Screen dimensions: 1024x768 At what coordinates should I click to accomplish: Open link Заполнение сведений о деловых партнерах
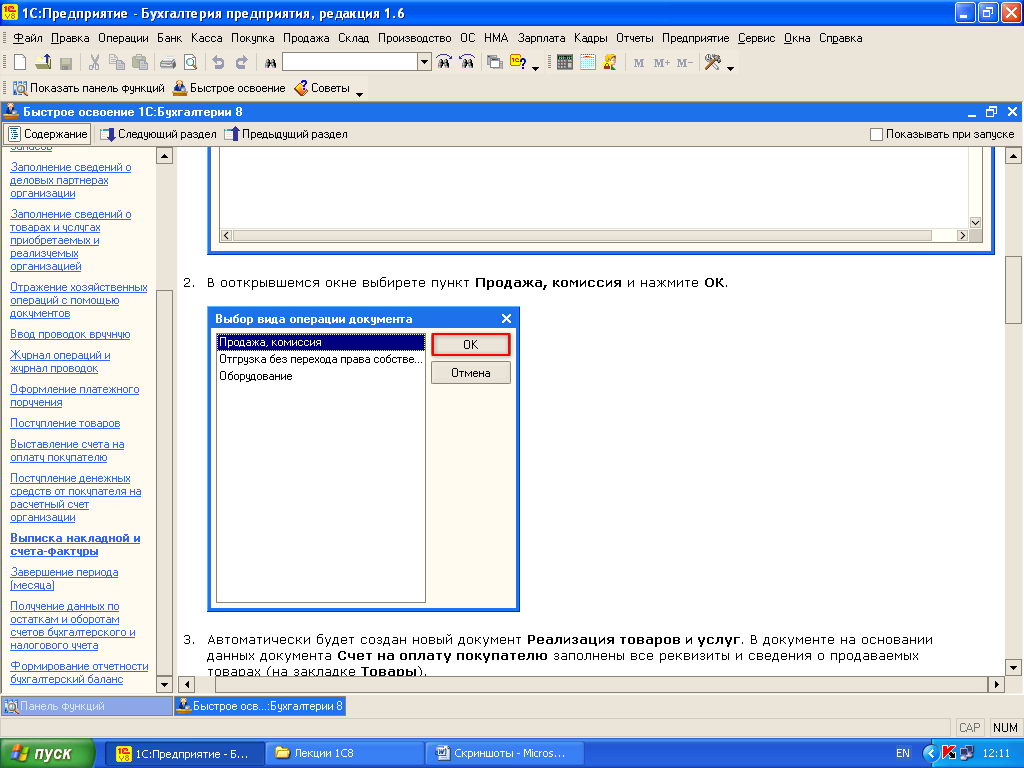tap(71, 180)
